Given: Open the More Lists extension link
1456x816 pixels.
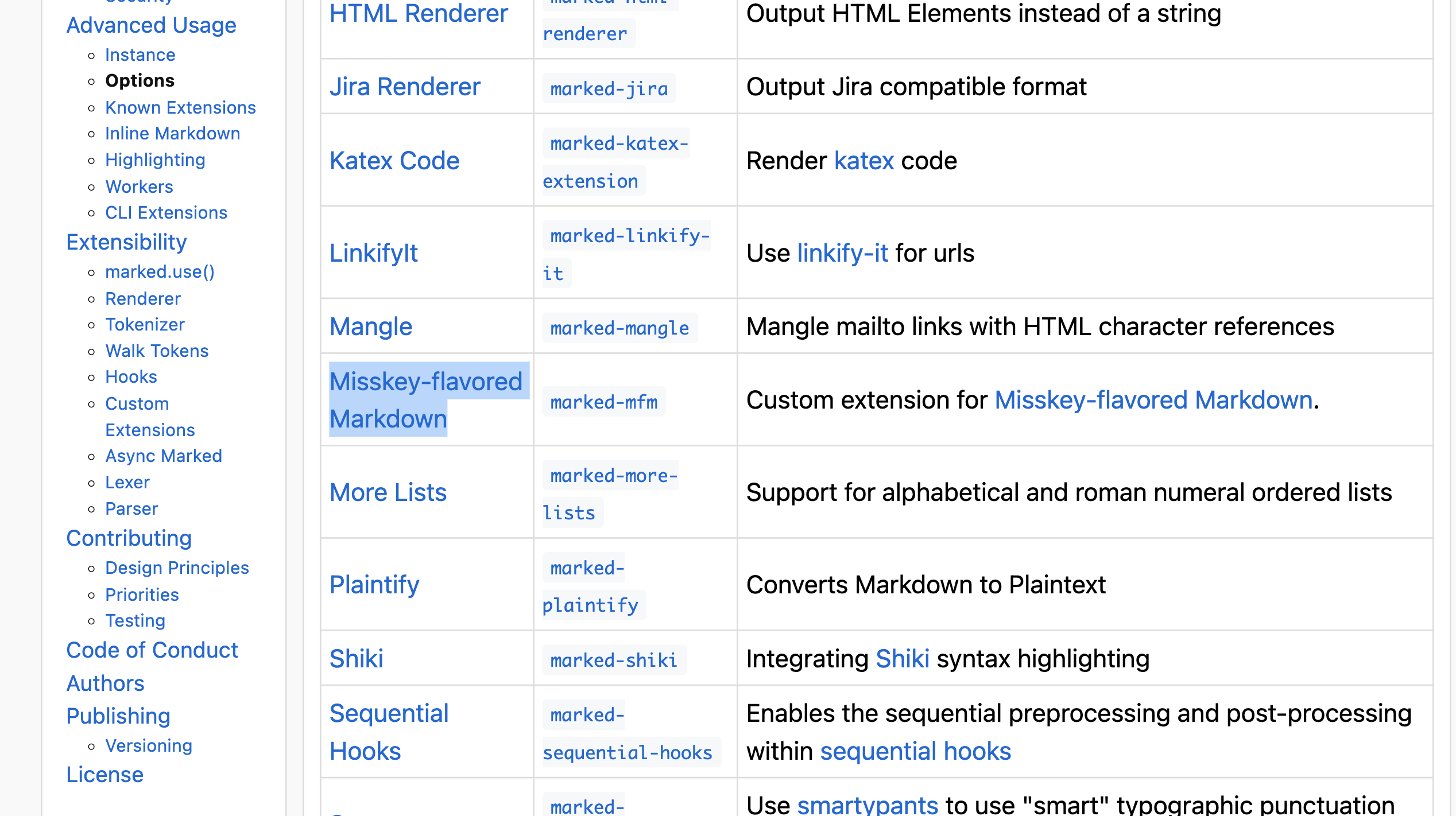Looking at the screenshot, I should point(388,493).
